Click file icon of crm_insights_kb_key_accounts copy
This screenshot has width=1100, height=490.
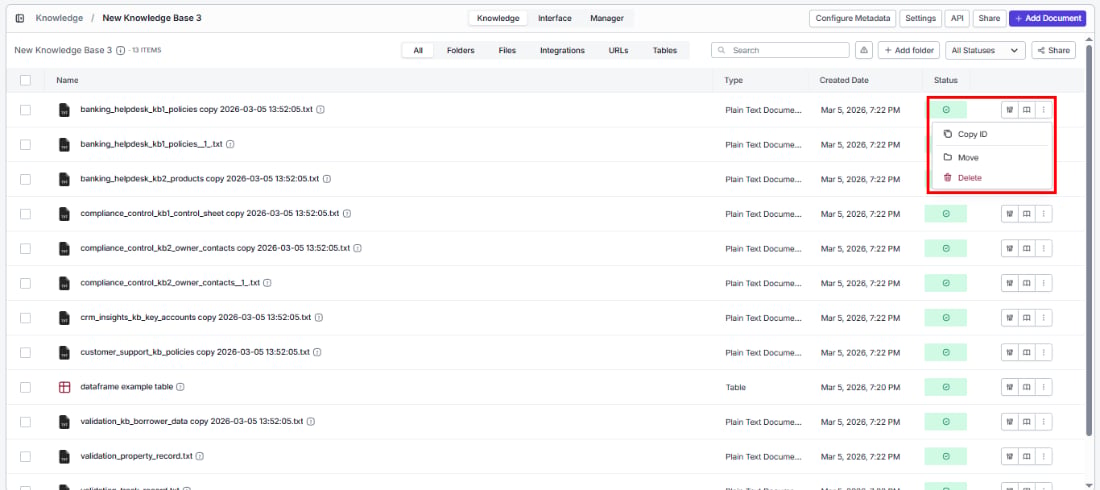pyautogui.click(x=65, y=317)
